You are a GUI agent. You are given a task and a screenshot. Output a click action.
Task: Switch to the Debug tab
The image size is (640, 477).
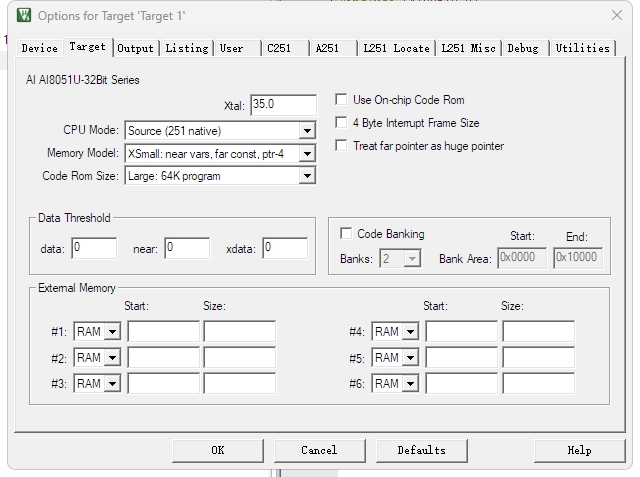525,48
